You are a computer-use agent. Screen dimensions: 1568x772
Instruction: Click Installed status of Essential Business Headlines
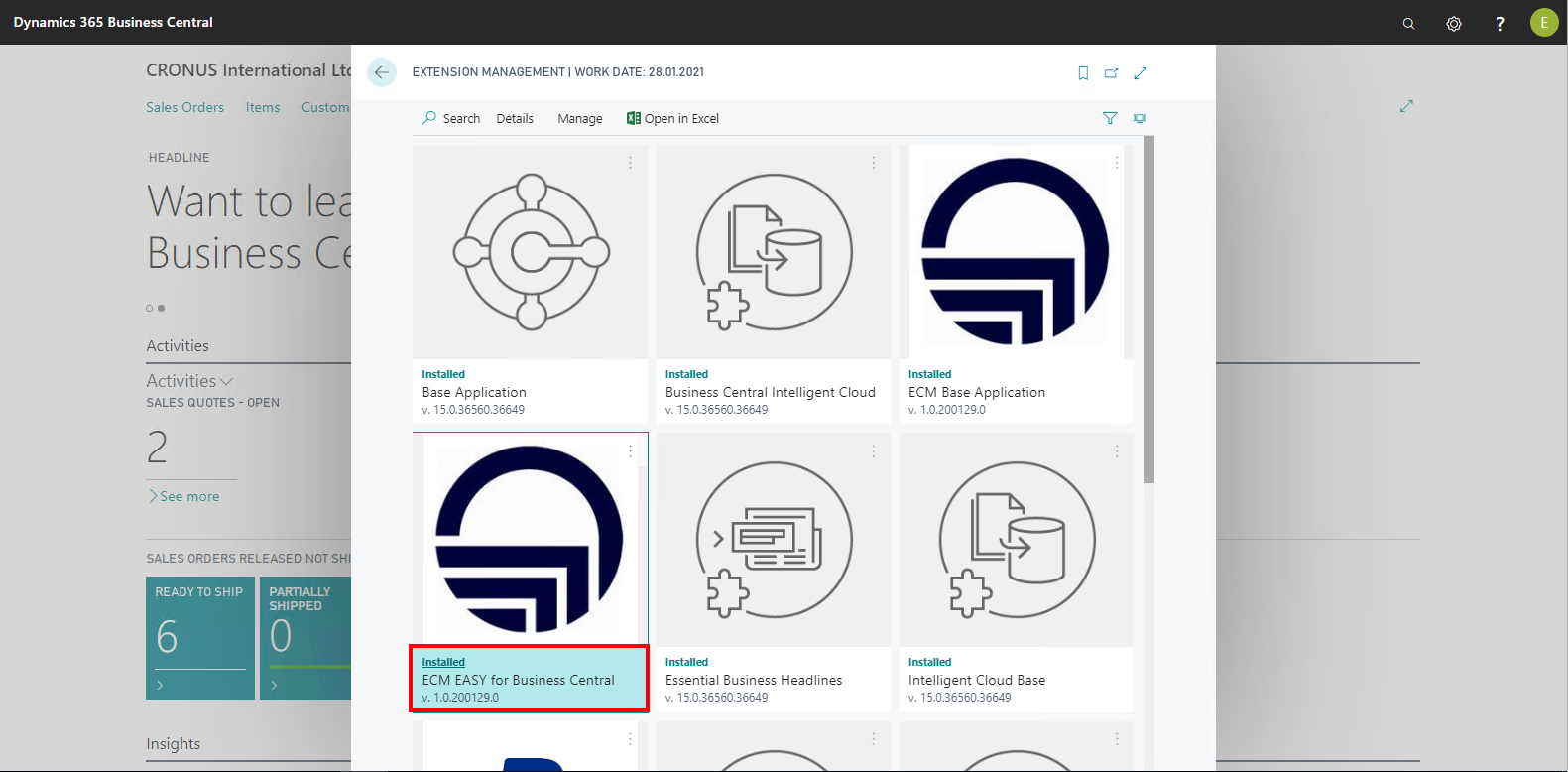click(x=686, y=662)
